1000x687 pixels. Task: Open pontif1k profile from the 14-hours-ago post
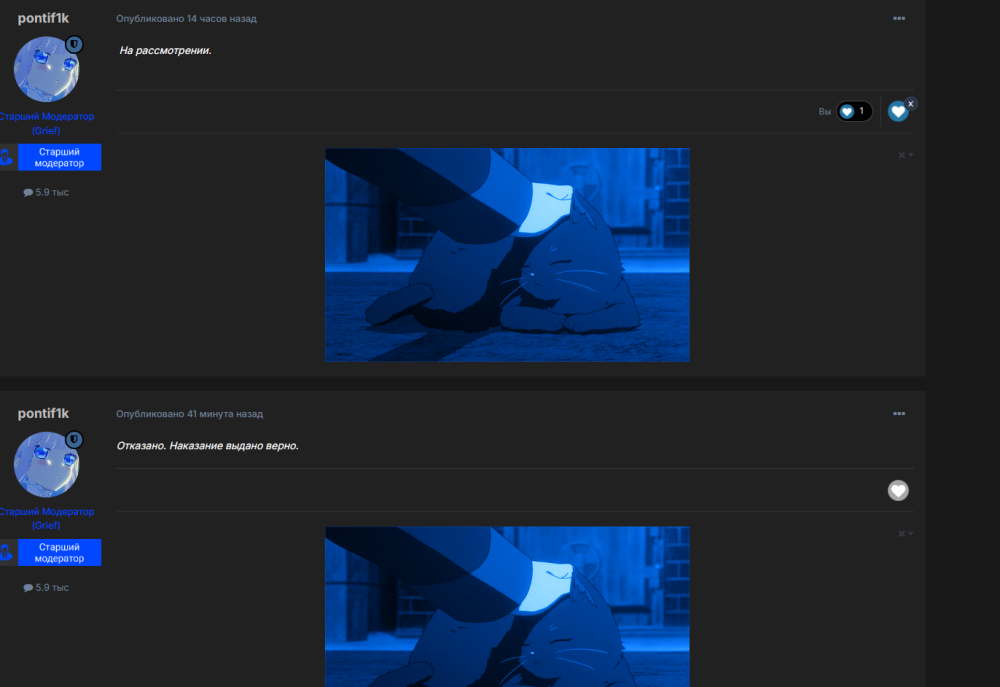pyautogui.click(x=43, y=18)
